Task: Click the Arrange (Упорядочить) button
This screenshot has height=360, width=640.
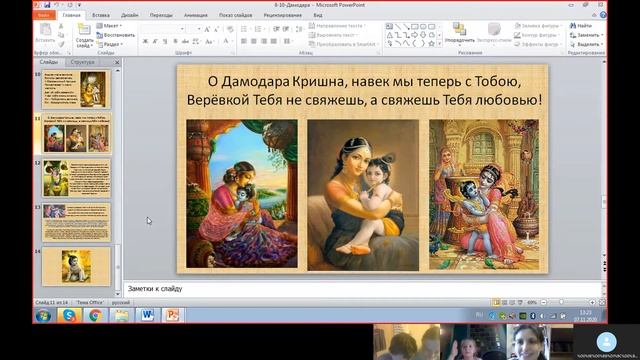Action: pyautogui.click(x=460, y=33)
